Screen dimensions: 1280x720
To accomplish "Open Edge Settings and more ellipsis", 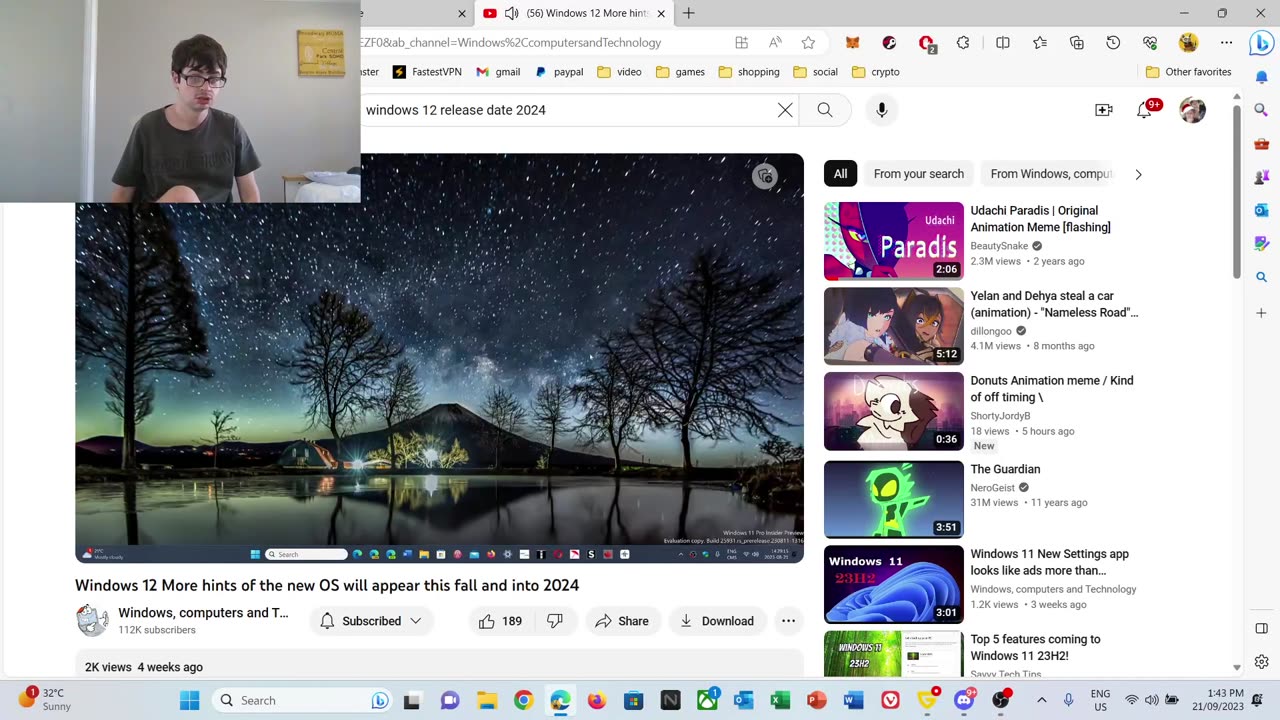I will coord(1226,43).
